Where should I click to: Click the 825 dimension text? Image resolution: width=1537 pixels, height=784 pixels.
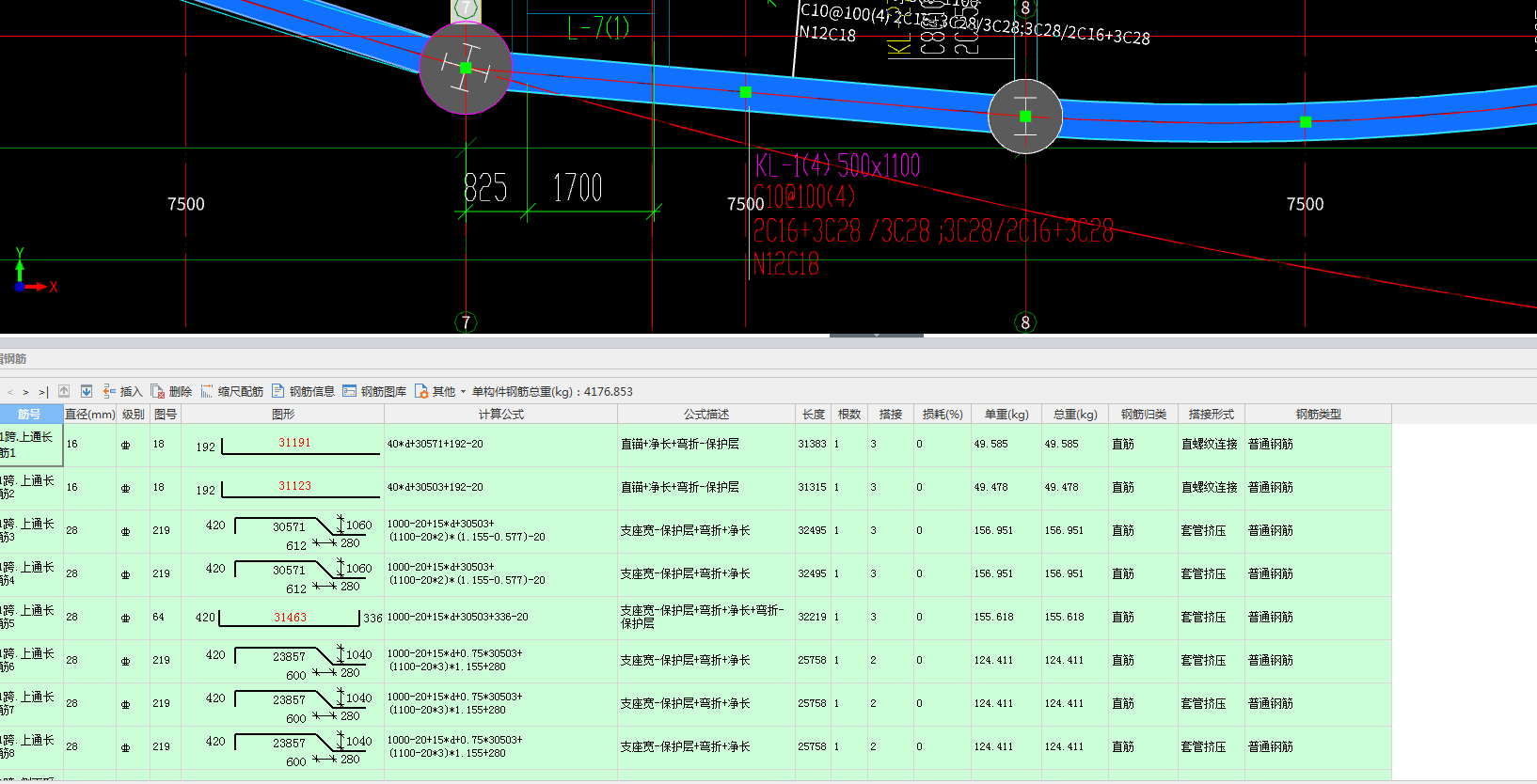tap(485, 188)
